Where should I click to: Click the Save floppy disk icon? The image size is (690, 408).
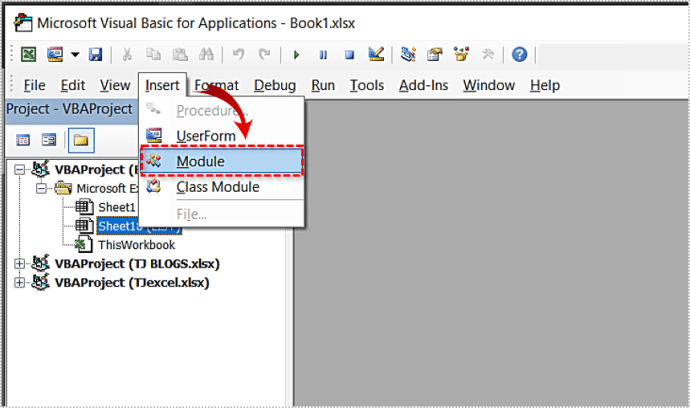95,55
